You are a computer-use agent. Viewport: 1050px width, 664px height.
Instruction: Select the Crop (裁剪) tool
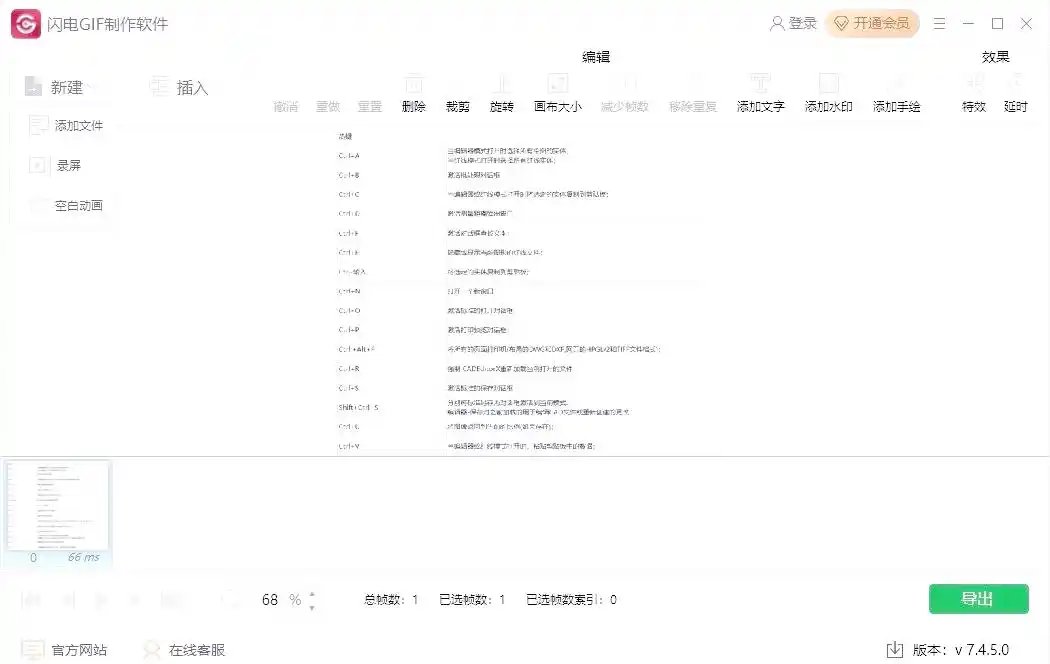pos(457,94)
